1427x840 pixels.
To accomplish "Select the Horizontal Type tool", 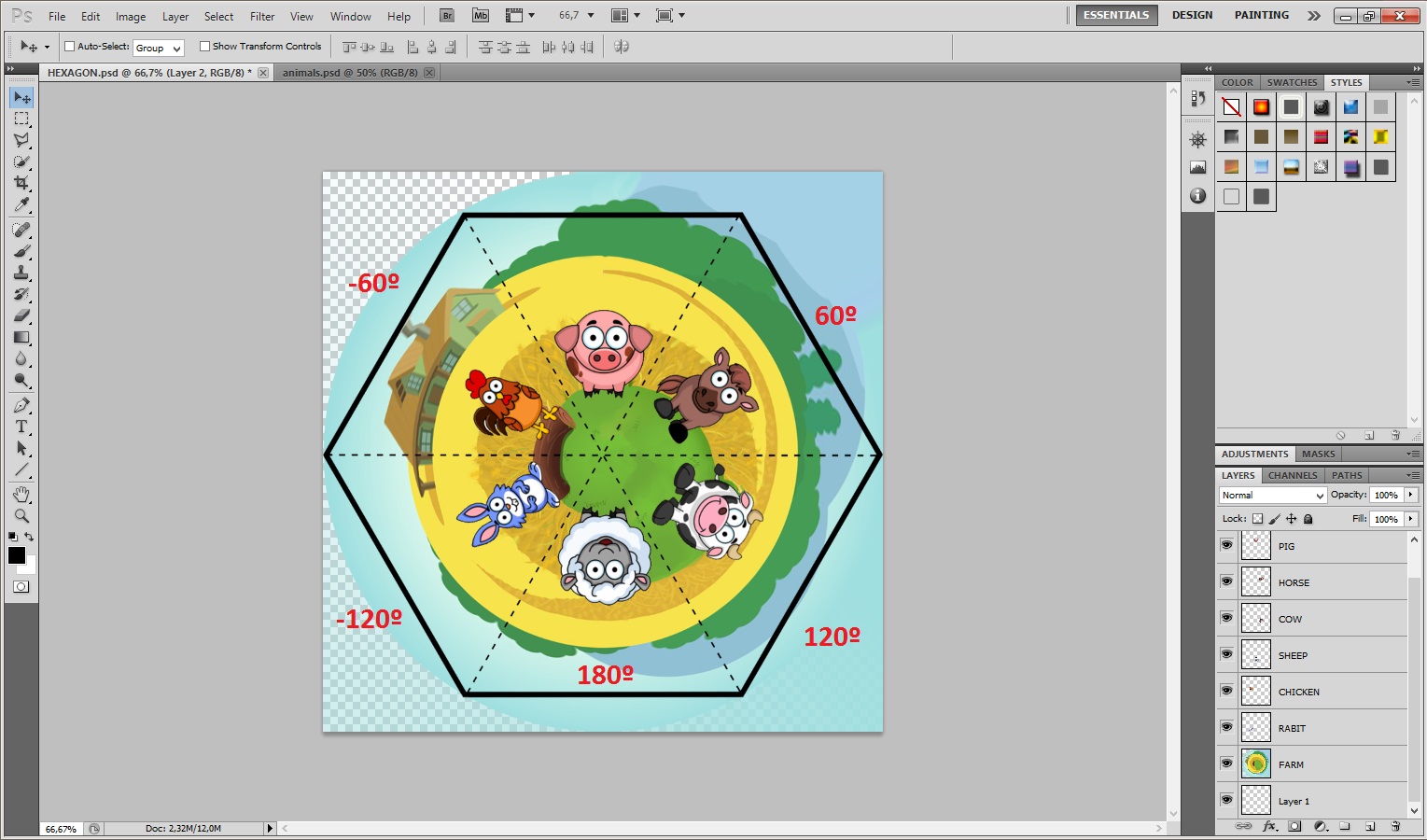I will 21,427.
